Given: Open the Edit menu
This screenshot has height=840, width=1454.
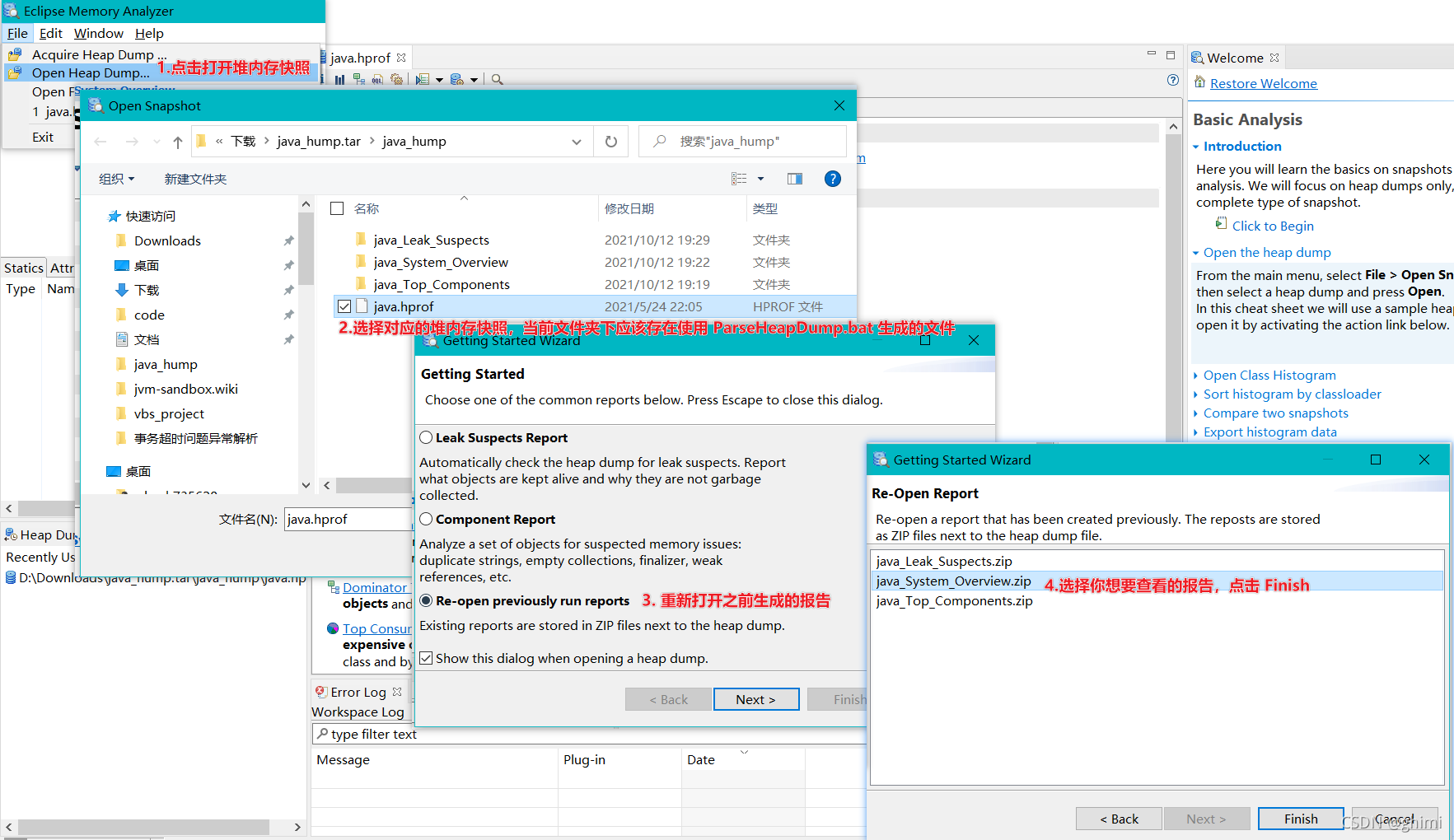Looking at the screenshot, I should [x=51, y=33].
